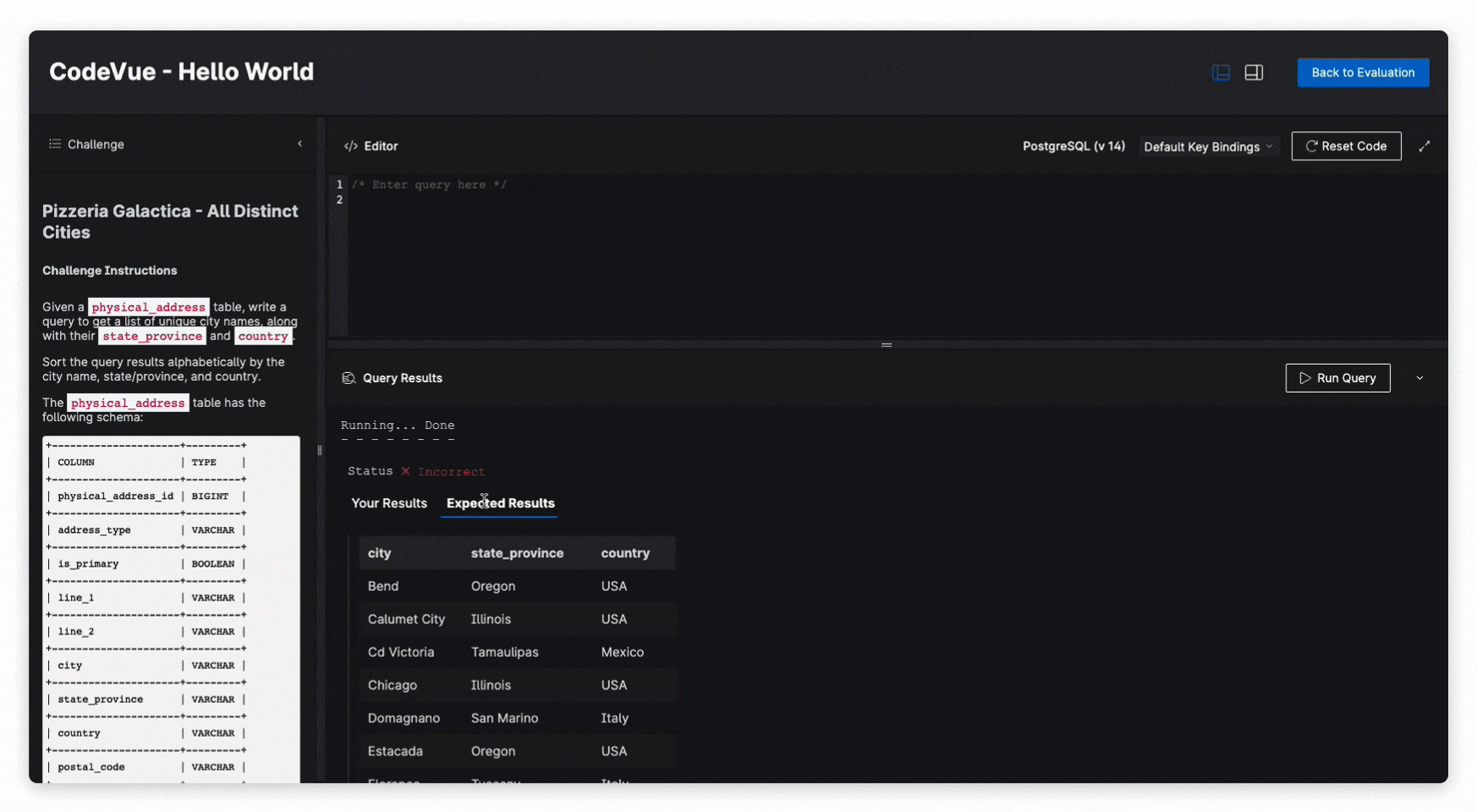
Task: Click the state_province column header
Action: coord(517,553)
